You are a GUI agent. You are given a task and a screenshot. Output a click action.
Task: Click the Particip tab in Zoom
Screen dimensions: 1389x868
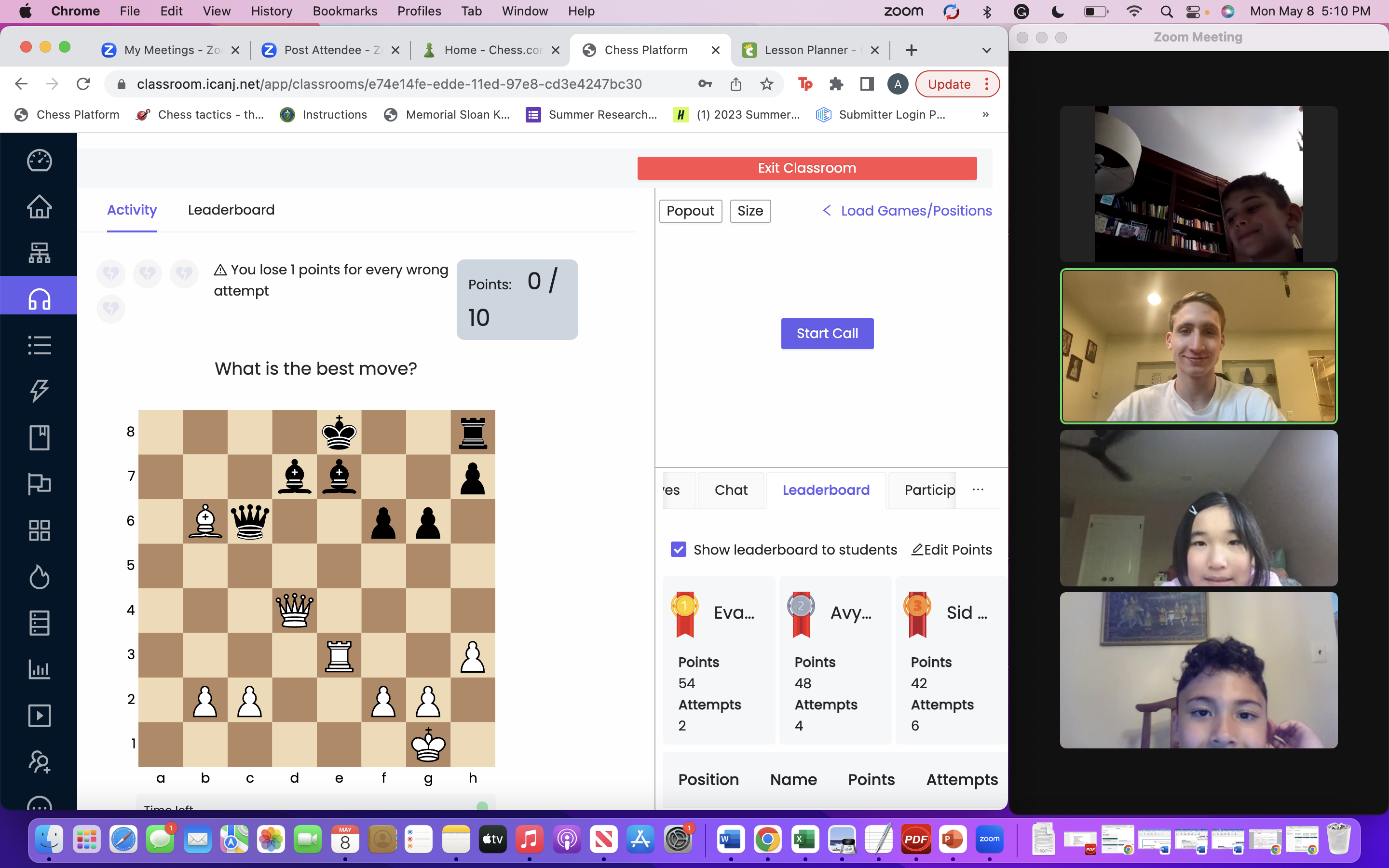pos(928,490)
